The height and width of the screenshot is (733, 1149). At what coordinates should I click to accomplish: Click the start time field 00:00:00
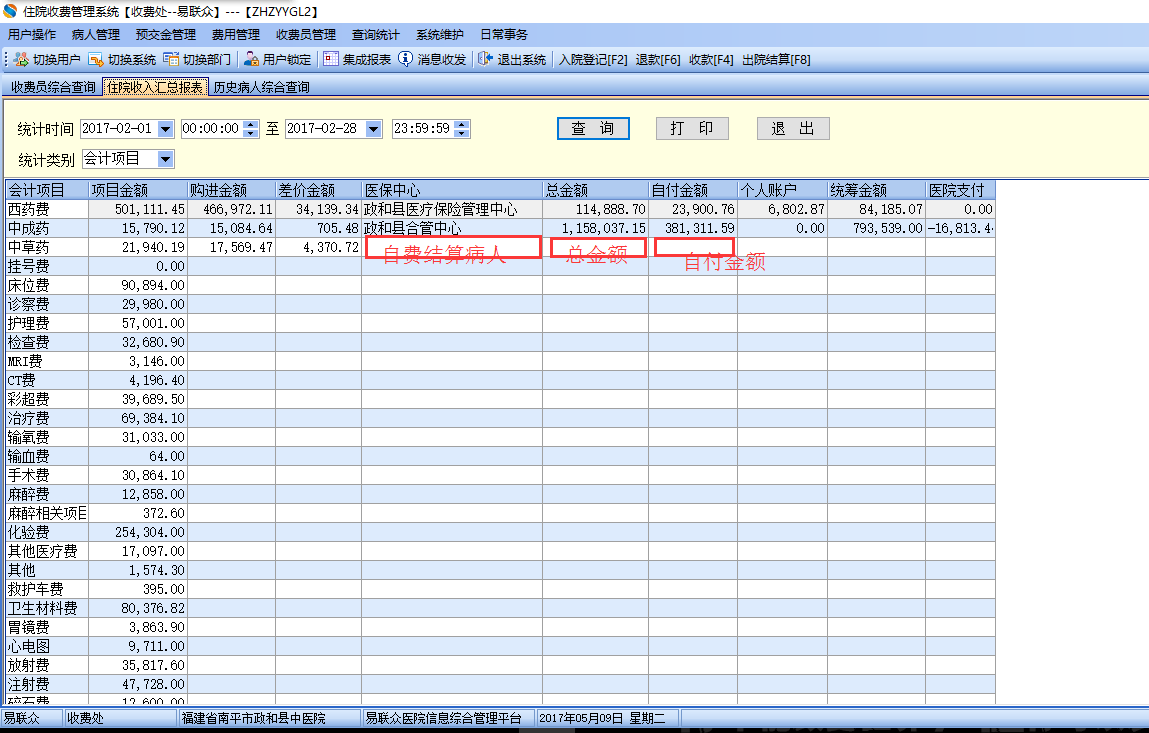click(213, 129)
